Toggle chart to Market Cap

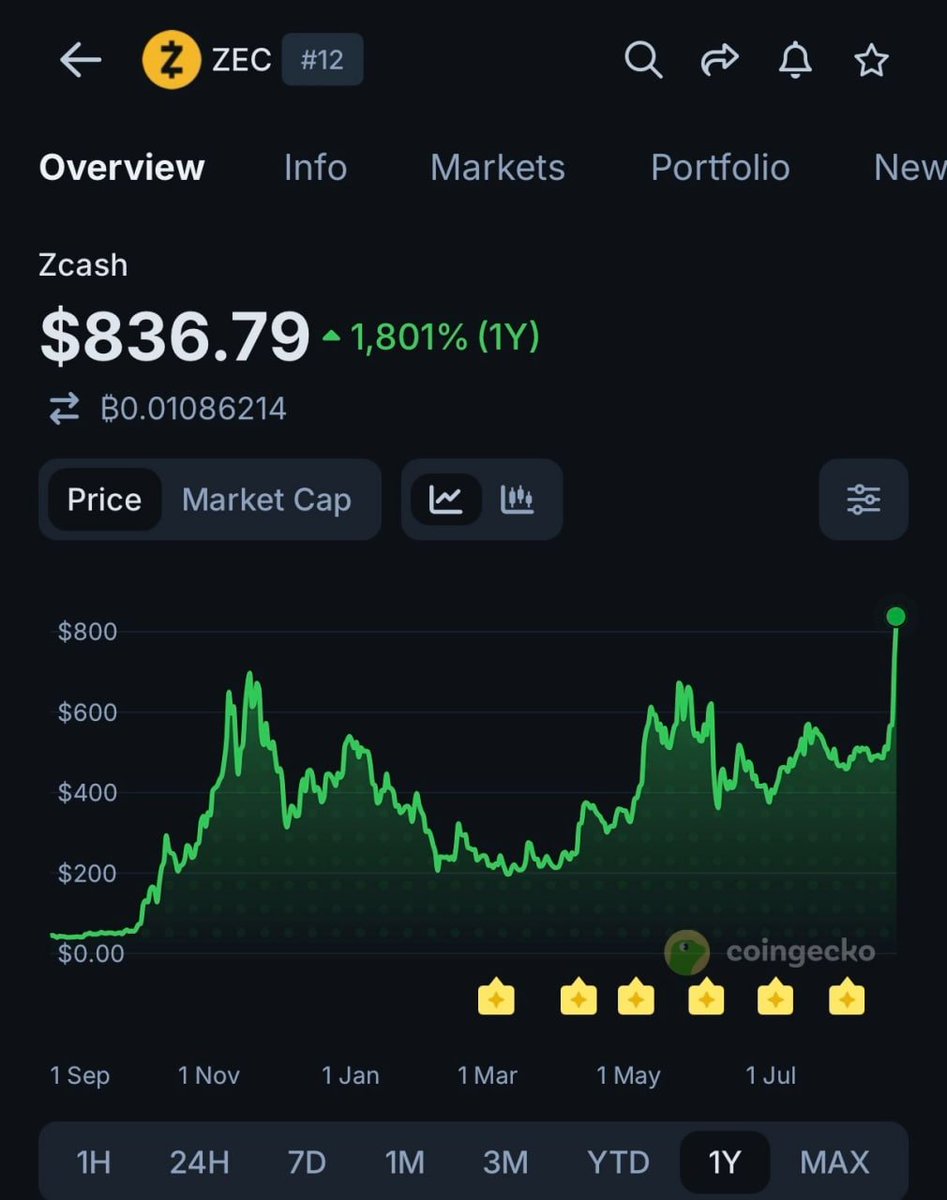point(267,499)
